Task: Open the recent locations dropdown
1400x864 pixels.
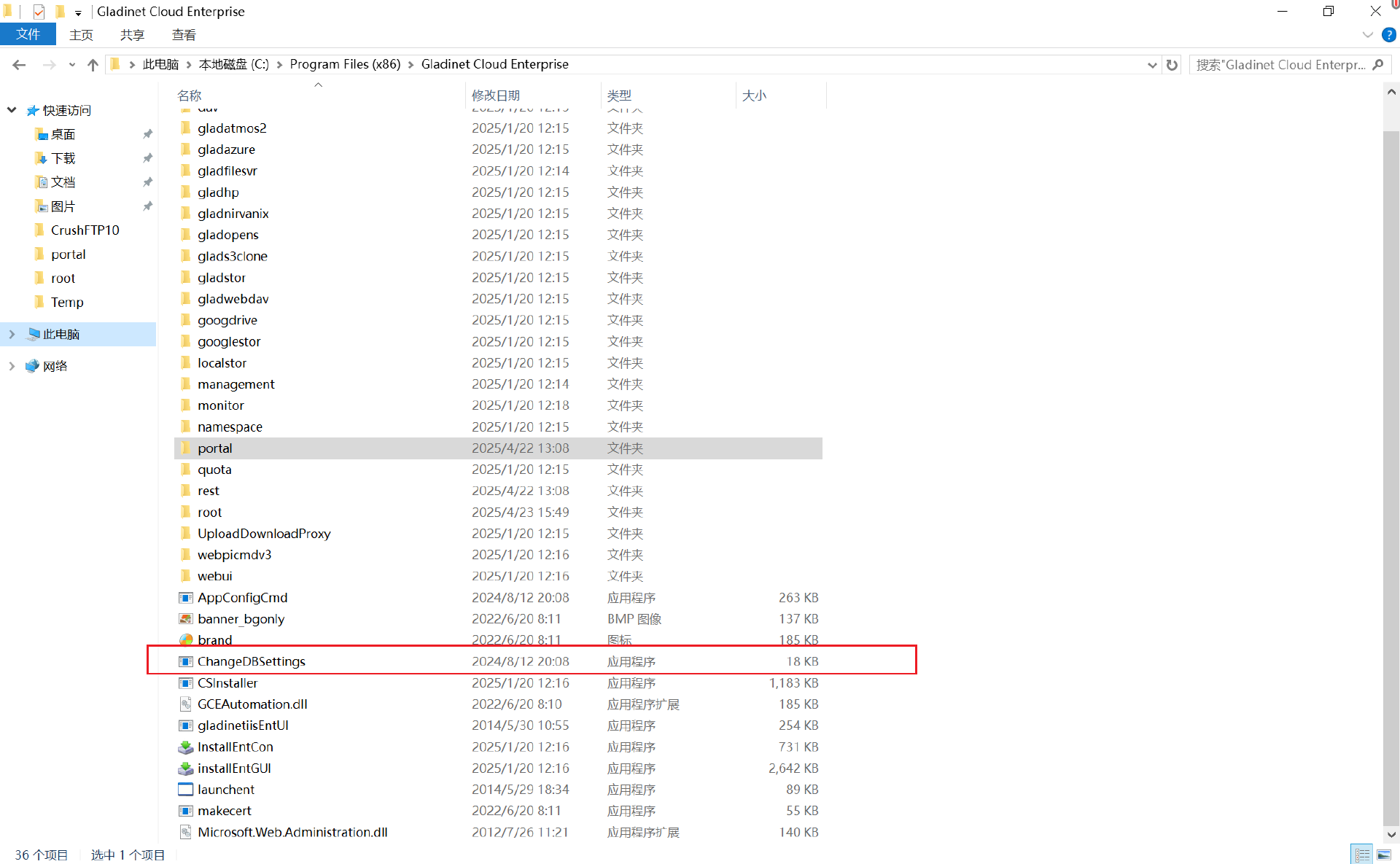Action: pos(72,65)
